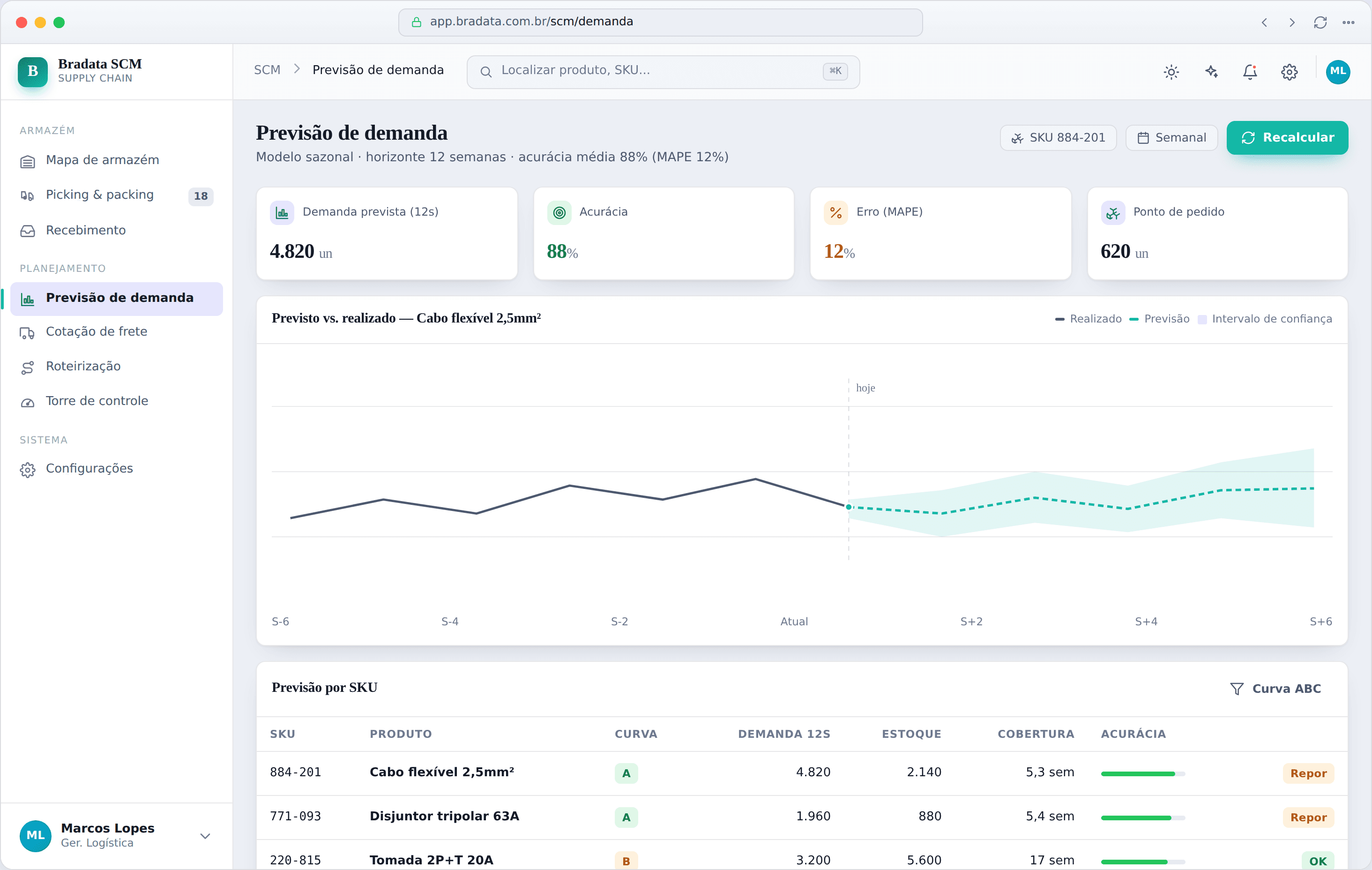The image size is (1372, 870).
Task: Open the settings gear in top bar
Action: 1289,72
